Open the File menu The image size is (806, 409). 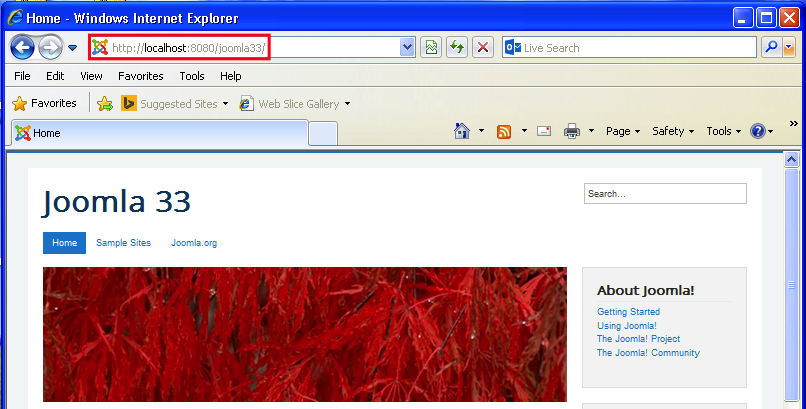click(22, 76)
